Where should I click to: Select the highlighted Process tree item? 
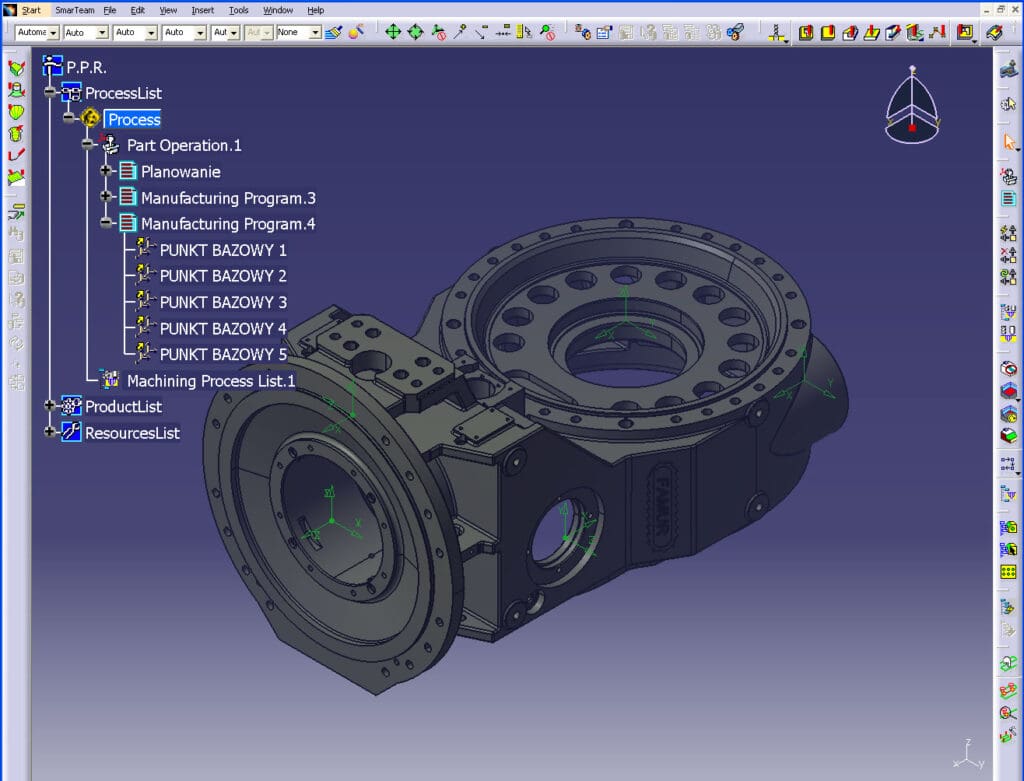(134, 120)
